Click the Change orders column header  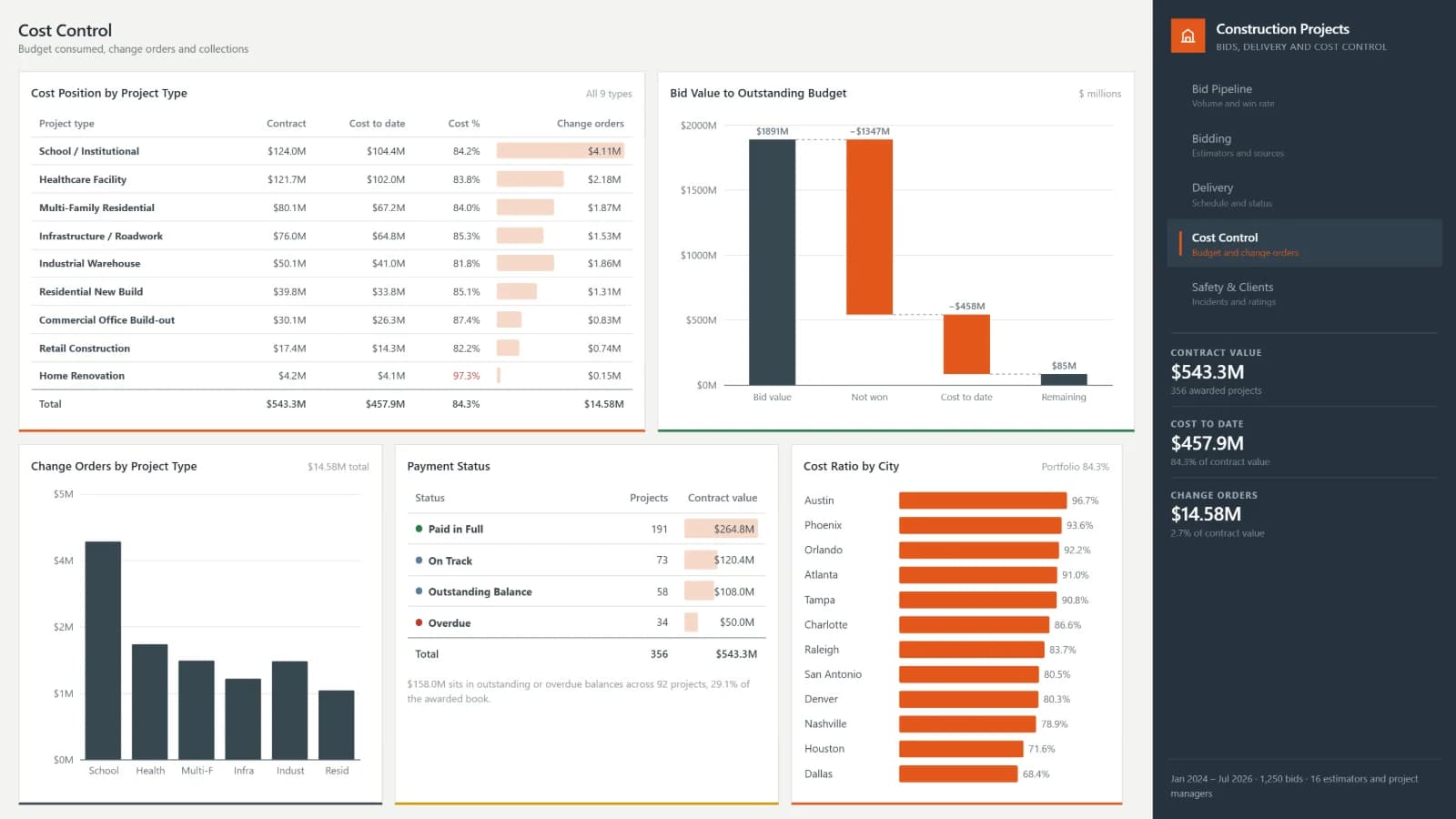pos(591,124)
